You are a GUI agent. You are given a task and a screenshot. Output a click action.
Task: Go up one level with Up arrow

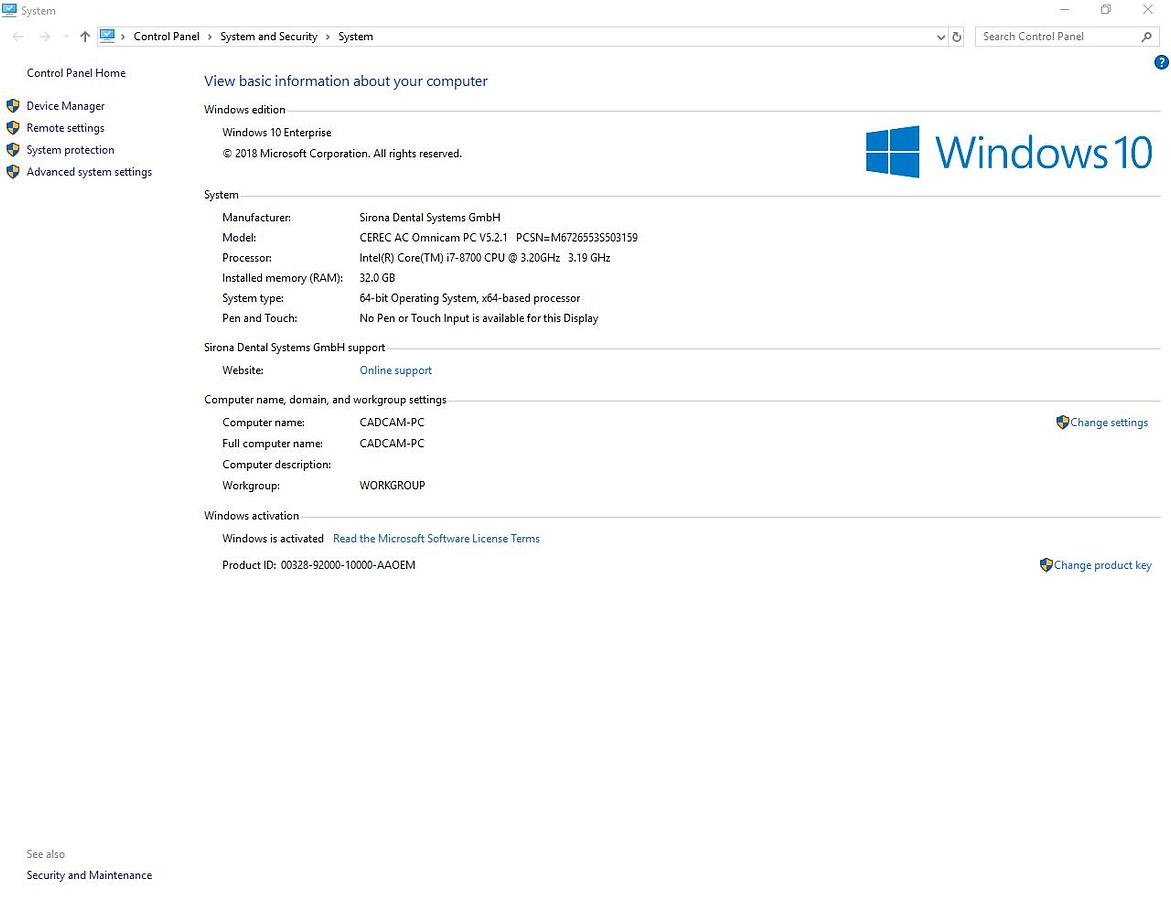[85, 37]
